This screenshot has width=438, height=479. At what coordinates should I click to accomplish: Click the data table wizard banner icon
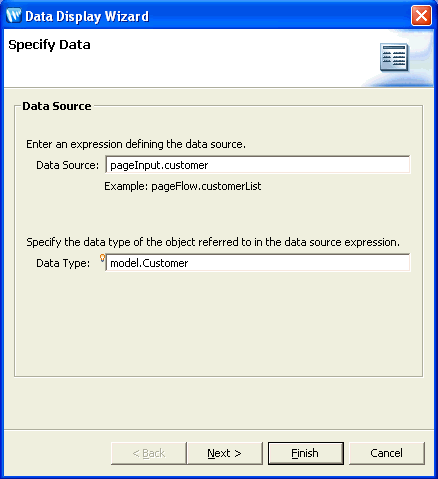tap(394, 57)
